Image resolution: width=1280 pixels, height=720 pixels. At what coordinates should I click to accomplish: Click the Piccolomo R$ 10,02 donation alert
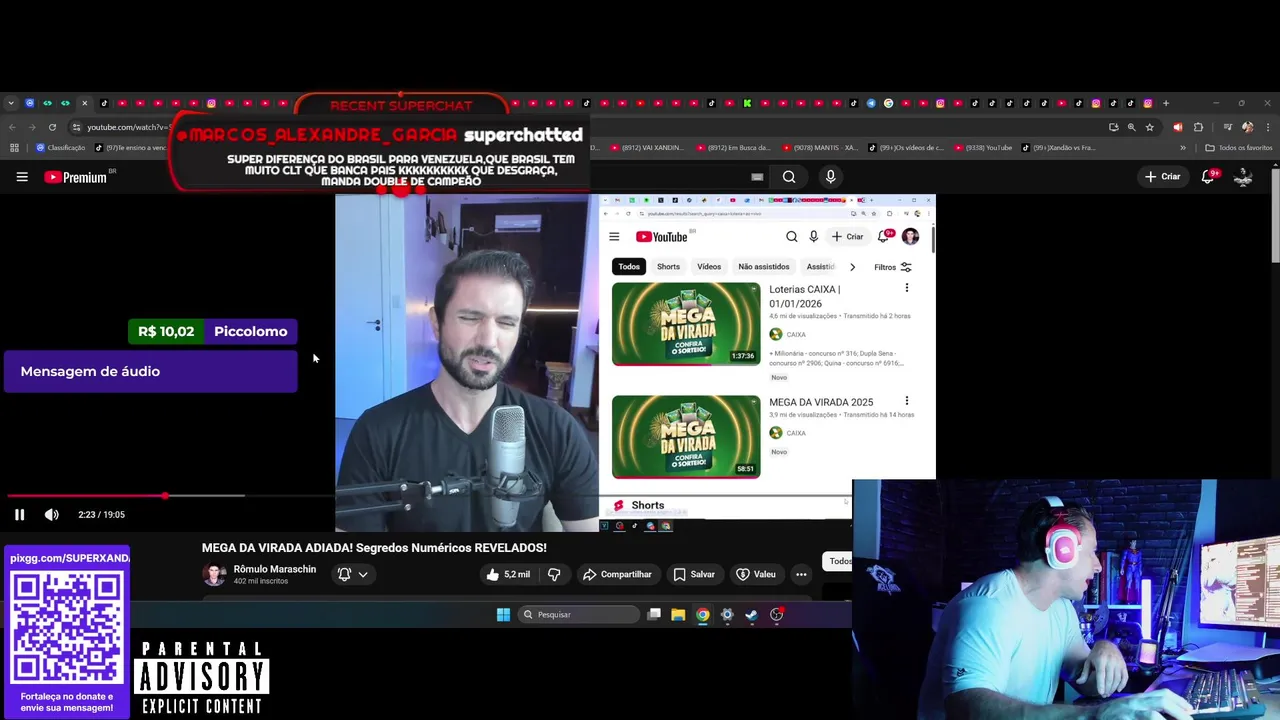point(212,332)
